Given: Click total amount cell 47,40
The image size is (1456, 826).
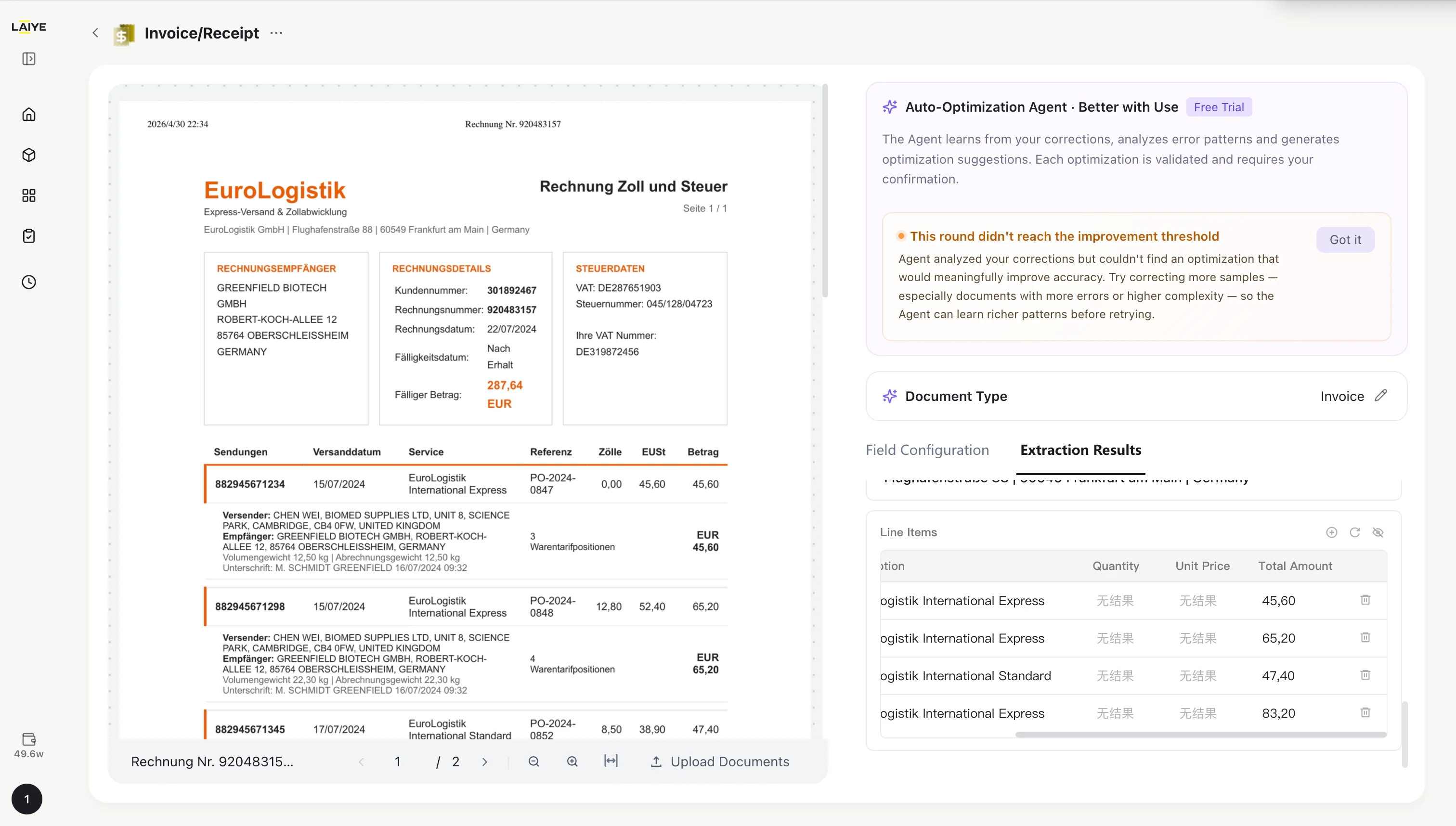Looking at the screenshot, I should click(1278, 675).
